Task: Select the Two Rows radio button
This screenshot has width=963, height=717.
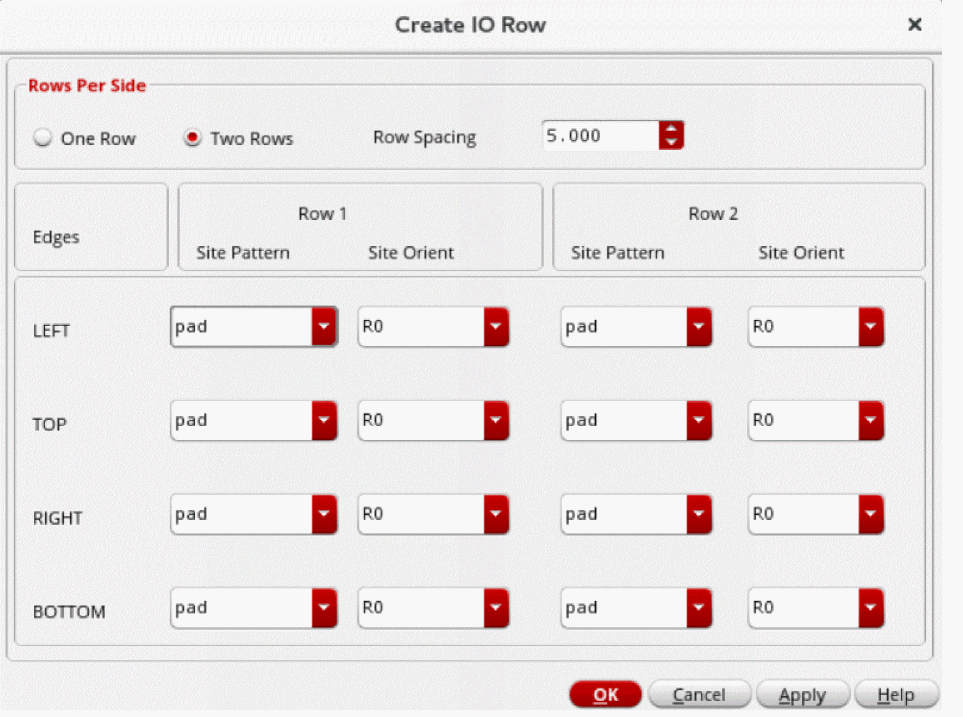Action: click(x=193, y=139)
